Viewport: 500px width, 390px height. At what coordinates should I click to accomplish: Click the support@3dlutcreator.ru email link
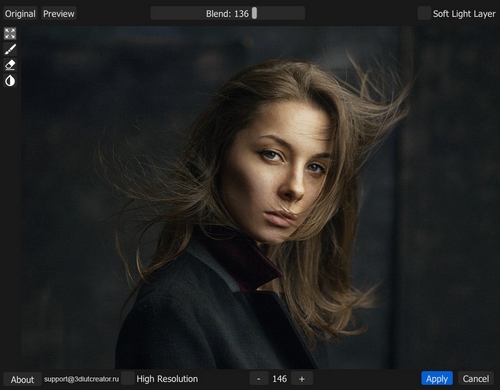81,379
